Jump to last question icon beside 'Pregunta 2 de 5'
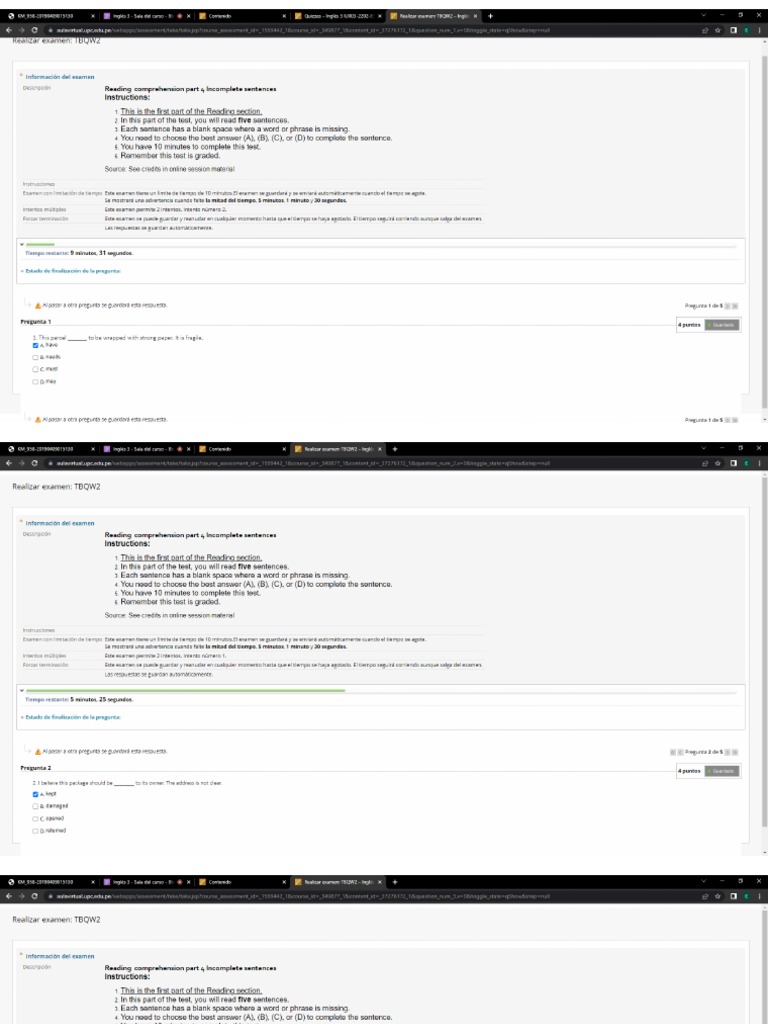This screenshot has width=768, height=1024. pyautogui.click(x=736, y=752)
